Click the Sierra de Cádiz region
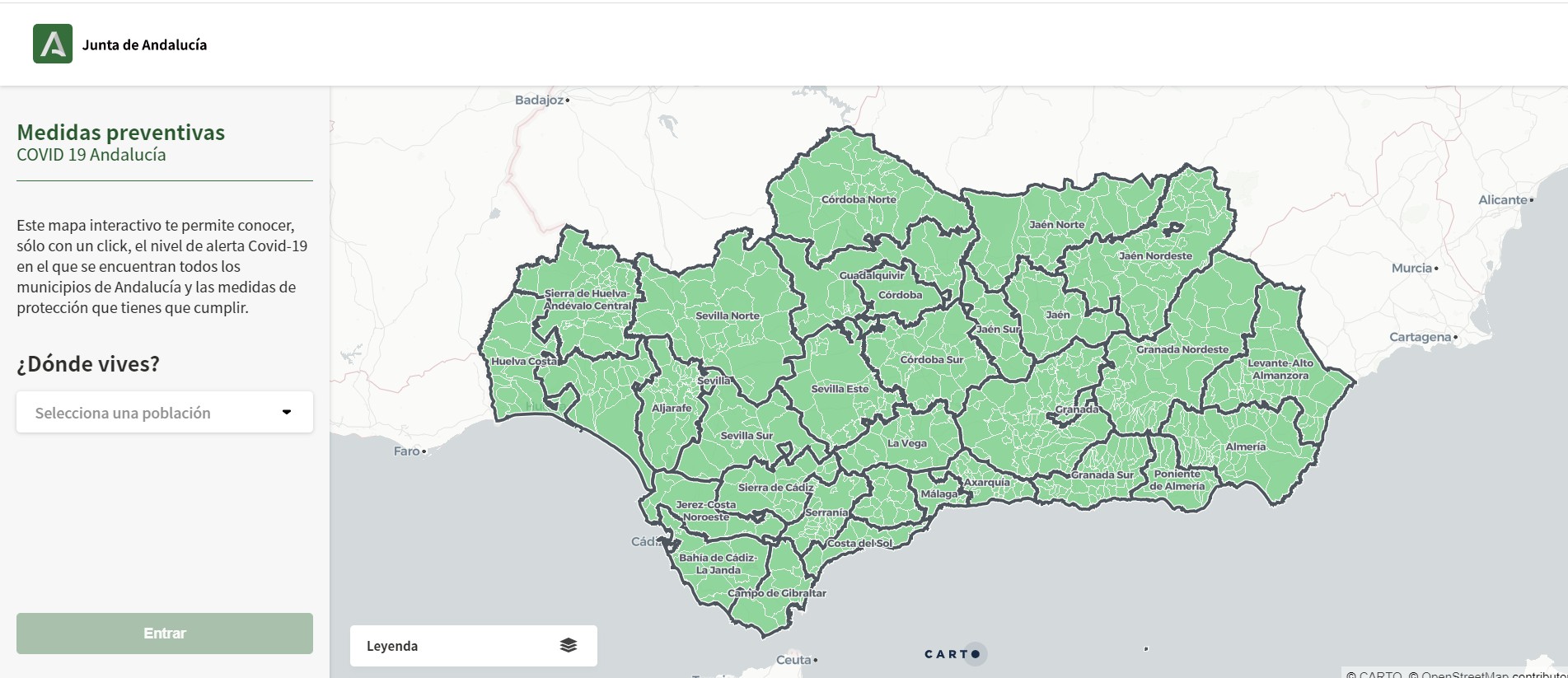 click(775, 488)
